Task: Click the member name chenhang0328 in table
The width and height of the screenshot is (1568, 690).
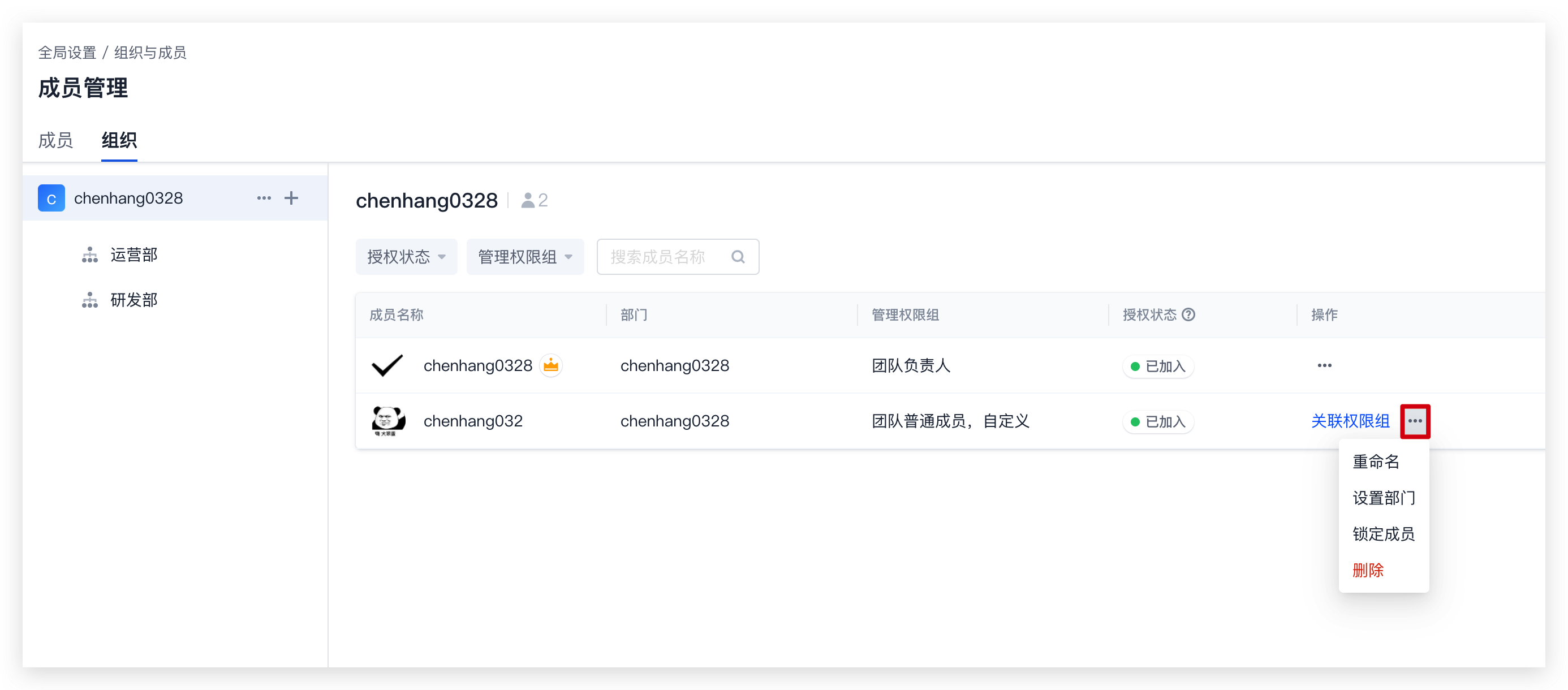Action: tap(477, 365)
